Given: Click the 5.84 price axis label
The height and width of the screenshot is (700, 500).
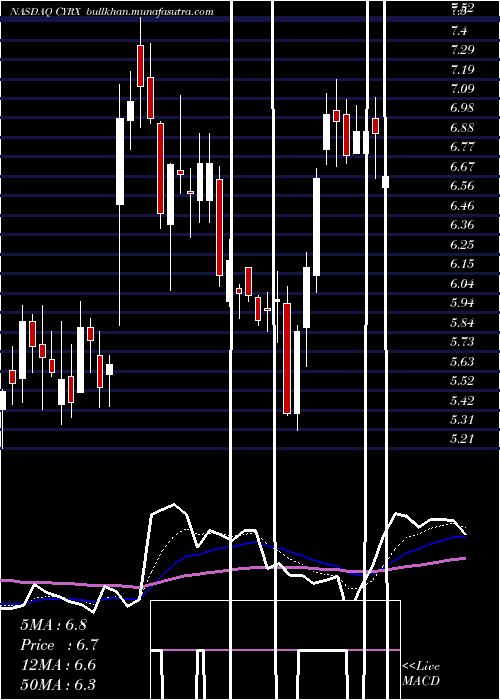Looking at the screenshot, I should click(x=462, y=322).
